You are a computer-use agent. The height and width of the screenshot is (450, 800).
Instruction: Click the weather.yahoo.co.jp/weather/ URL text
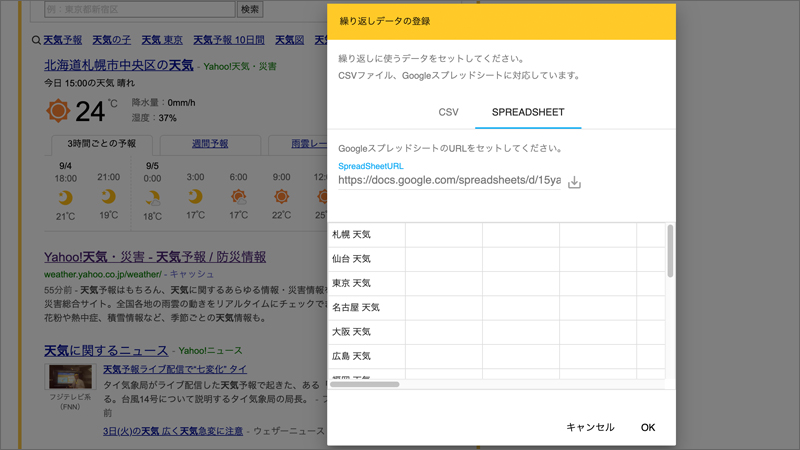pyautogui.click(x=103, y=274)
